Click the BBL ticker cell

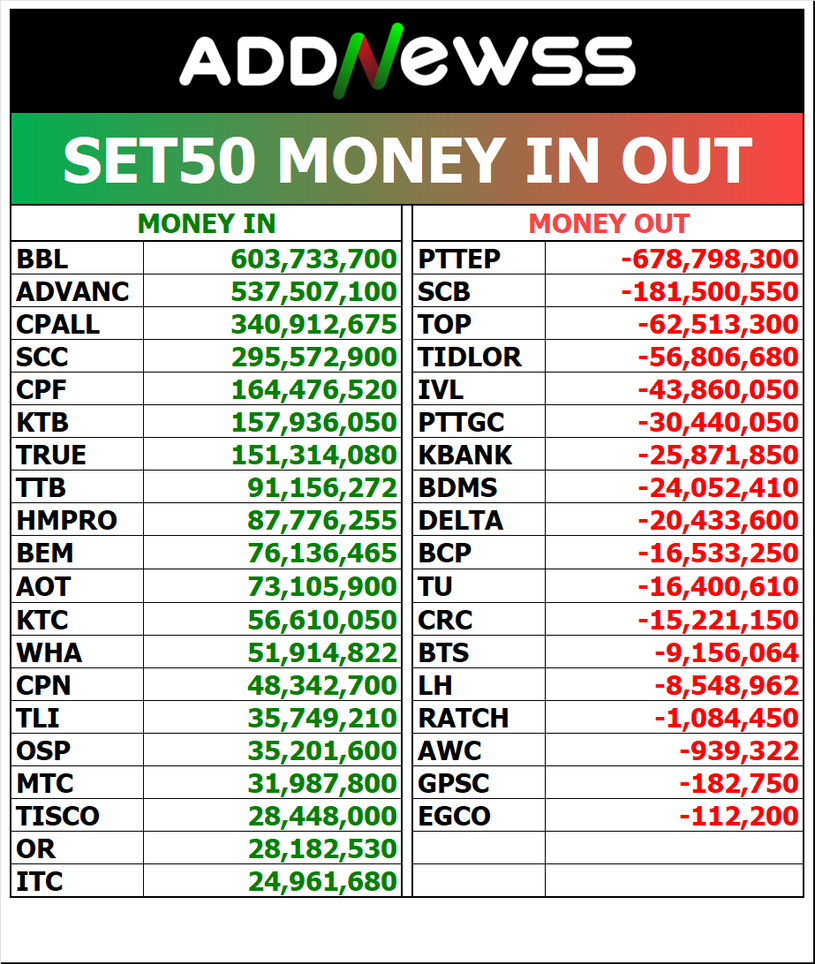[x=42, y=260]
